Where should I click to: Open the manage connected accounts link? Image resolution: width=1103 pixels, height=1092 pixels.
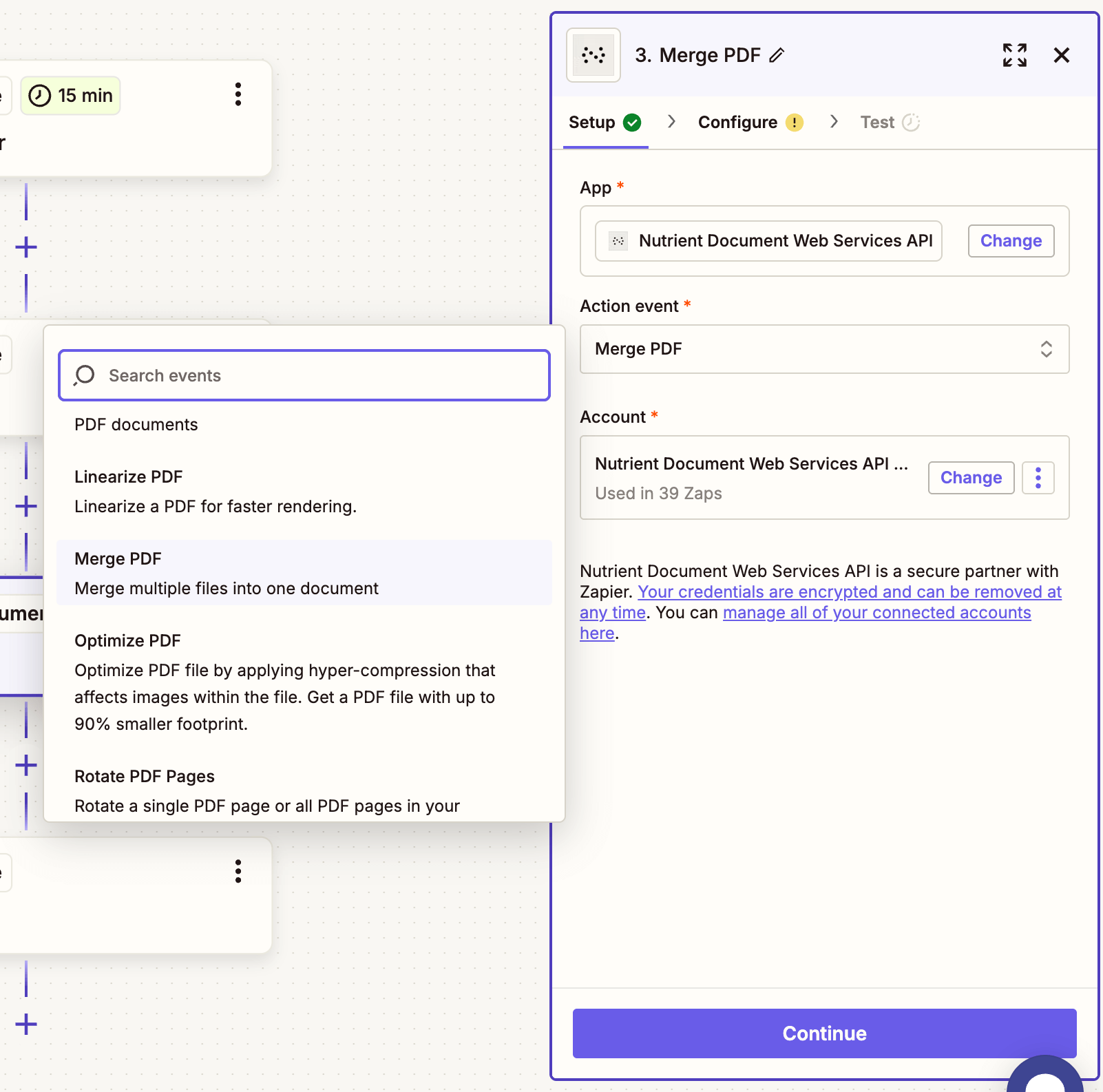[876, 612]
